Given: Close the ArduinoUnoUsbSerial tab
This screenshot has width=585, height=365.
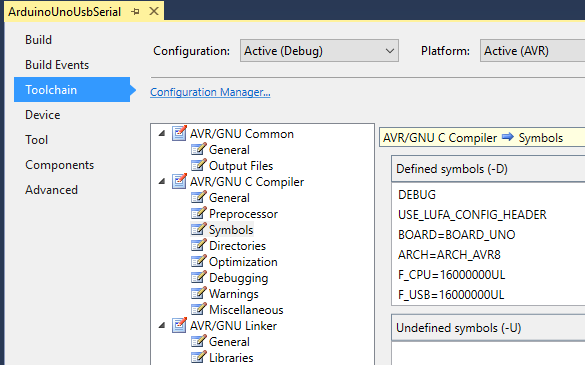Looking at the screenshot, I should pos(154,12).
